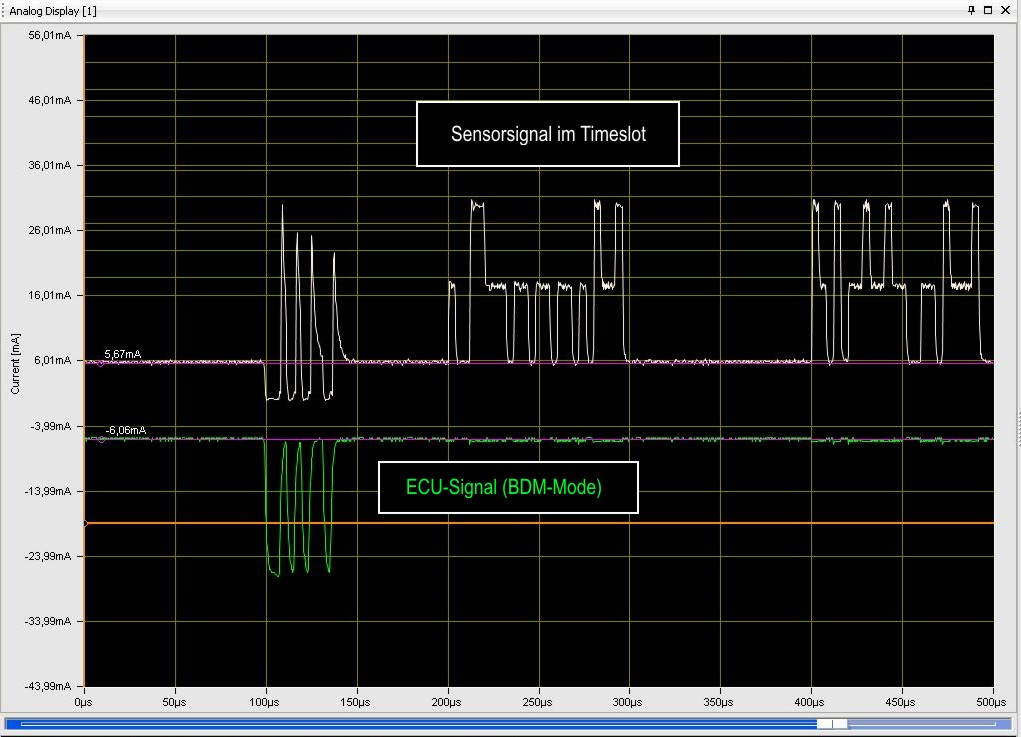This screenshot has height=737, width=1021.
Task: Click the 300µs time axis label
Action: (x=628, y=702)
